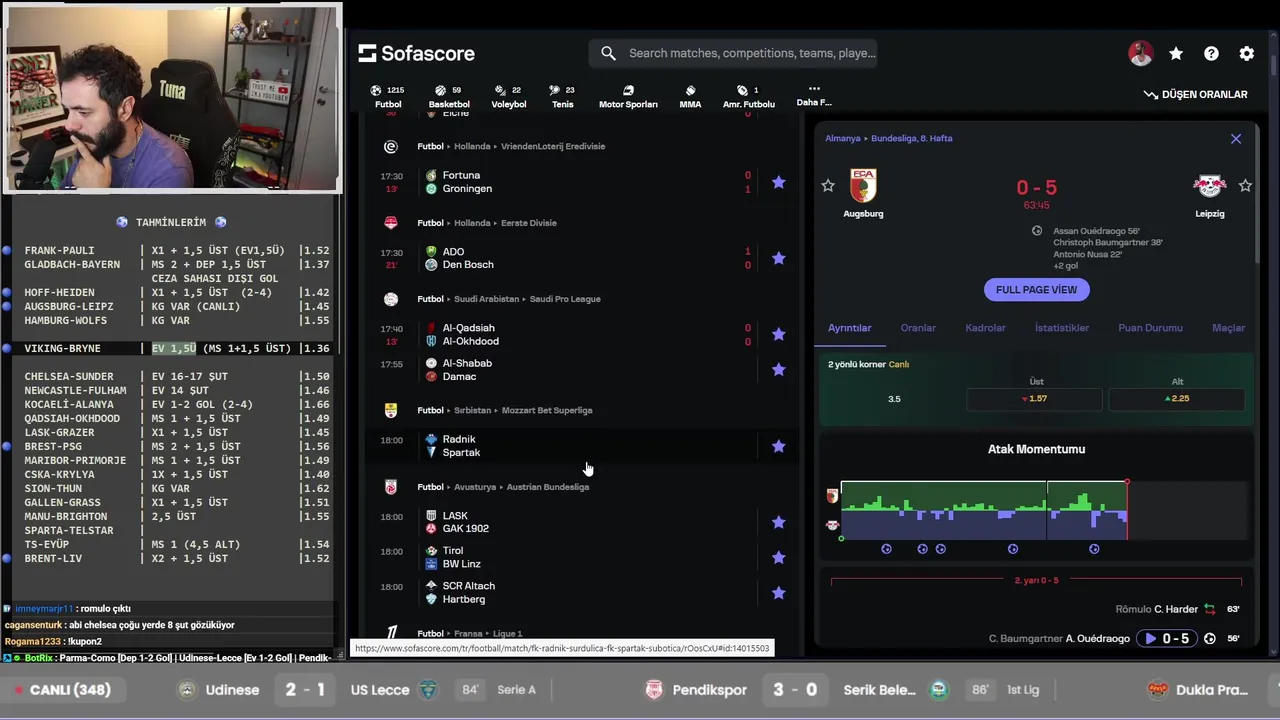Select the Tenis sport category
1280x720 pixels.
[x=563, y=96]
